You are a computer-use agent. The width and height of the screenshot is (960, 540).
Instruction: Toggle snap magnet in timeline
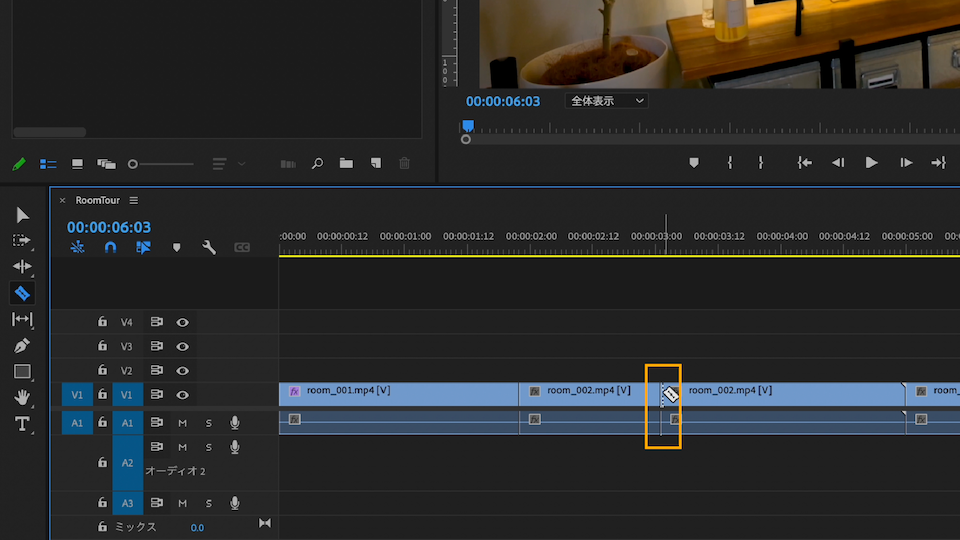click(110, 247)
